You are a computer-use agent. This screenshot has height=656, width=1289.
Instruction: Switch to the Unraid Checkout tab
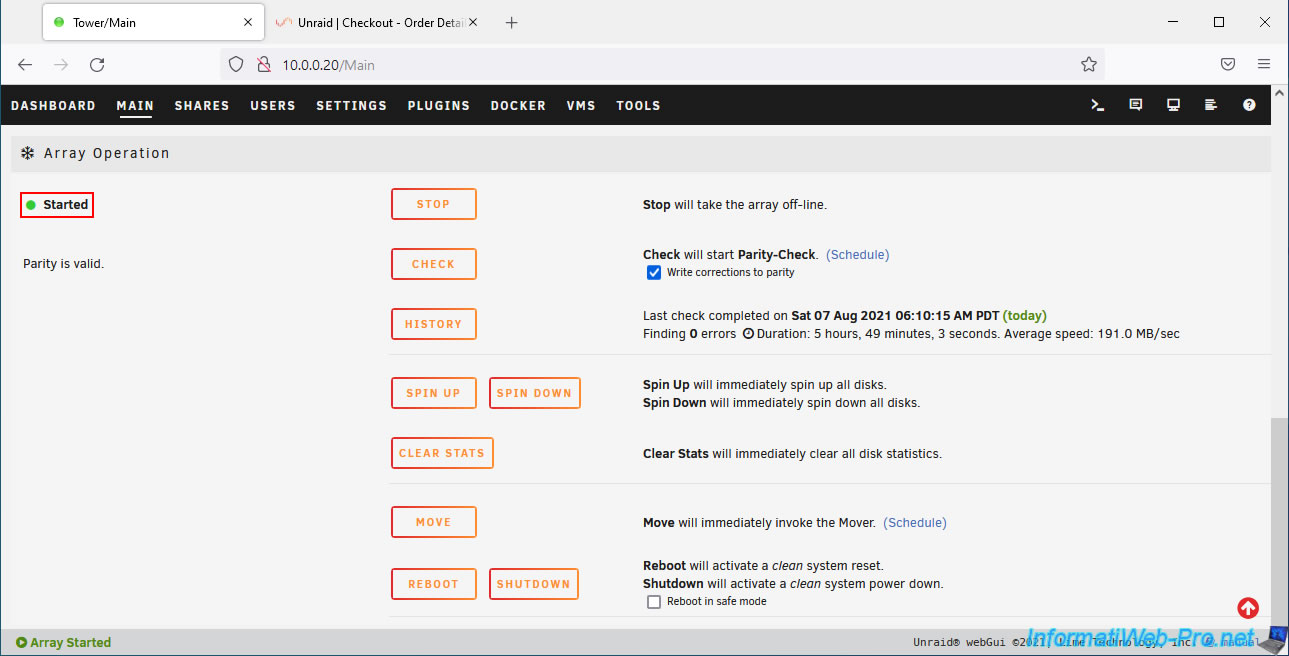(378, 22)
